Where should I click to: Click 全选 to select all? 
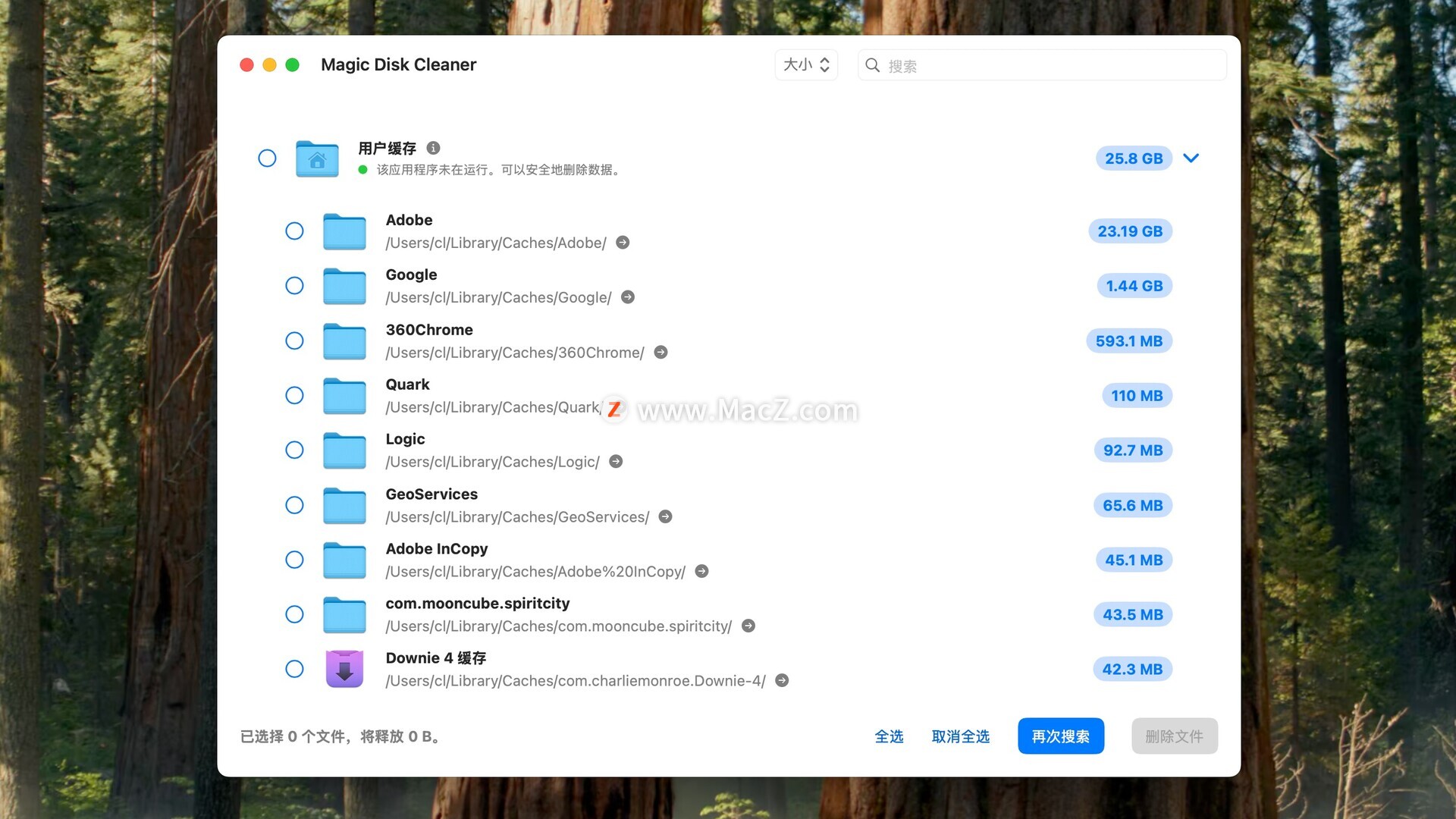tap(889, 736)
